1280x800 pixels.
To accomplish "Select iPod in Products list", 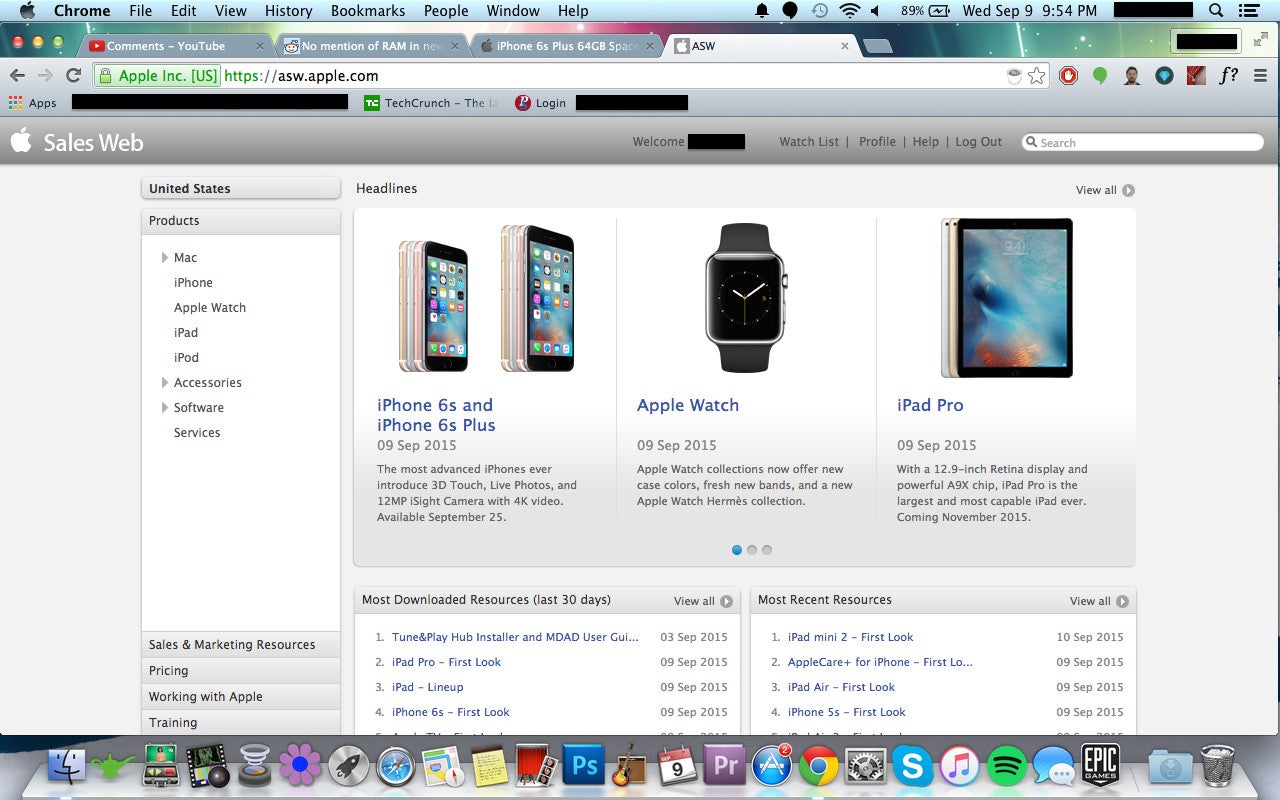I will pyautogui.click(x=186, y=358).
